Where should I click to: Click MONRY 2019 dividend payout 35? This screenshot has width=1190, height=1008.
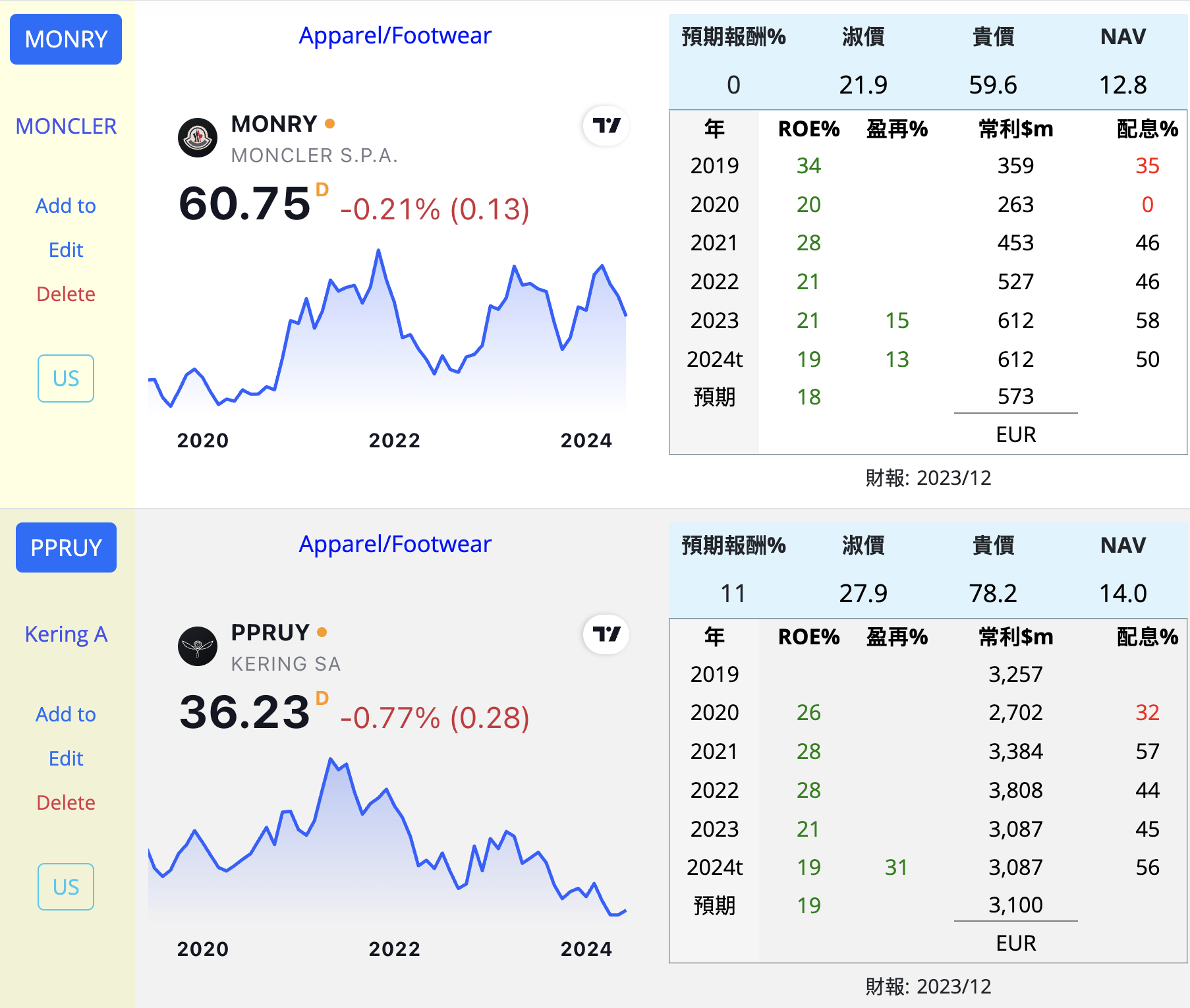(1147, 166)
